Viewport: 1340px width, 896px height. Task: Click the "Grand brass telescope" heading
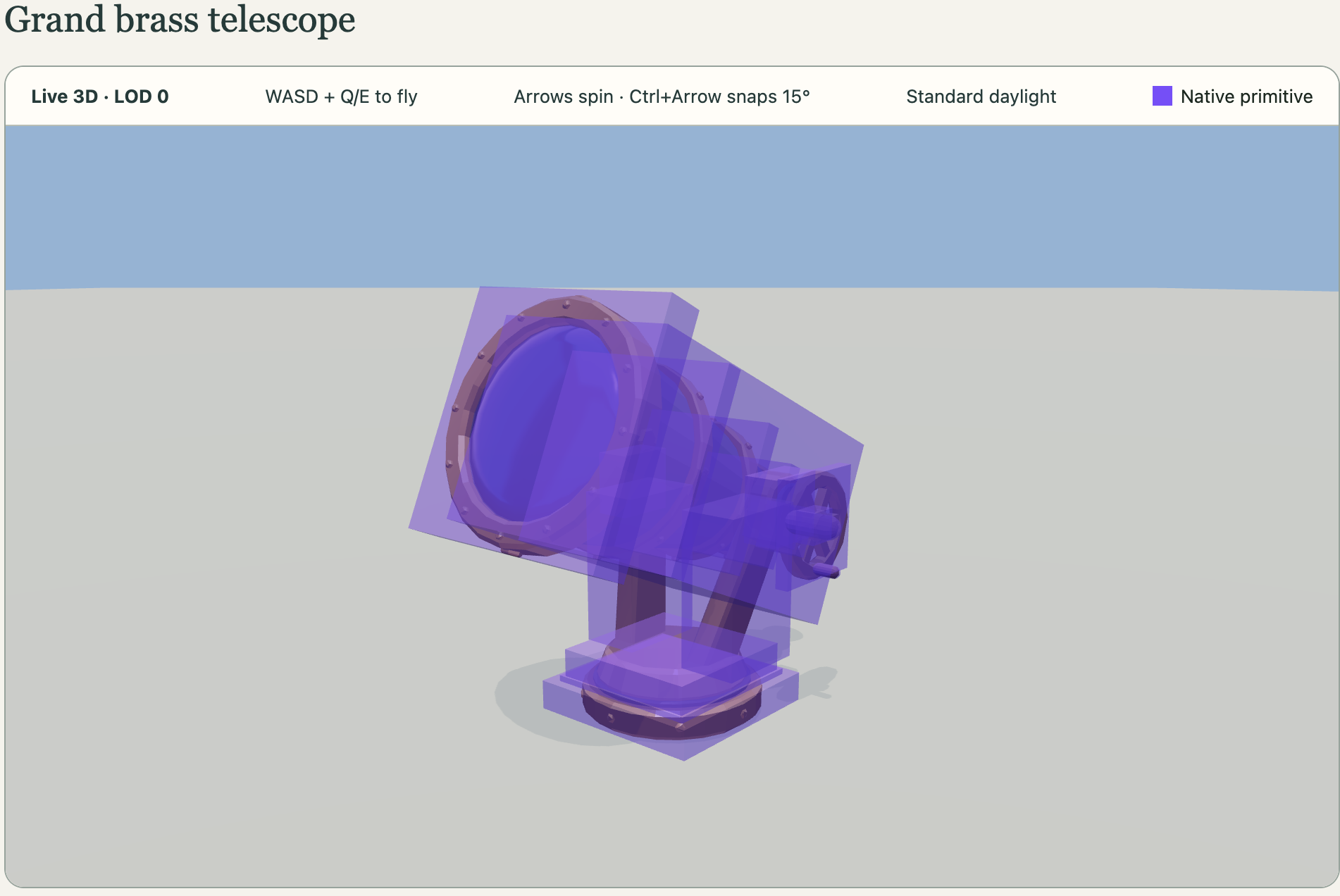click(x=180, y=19)
